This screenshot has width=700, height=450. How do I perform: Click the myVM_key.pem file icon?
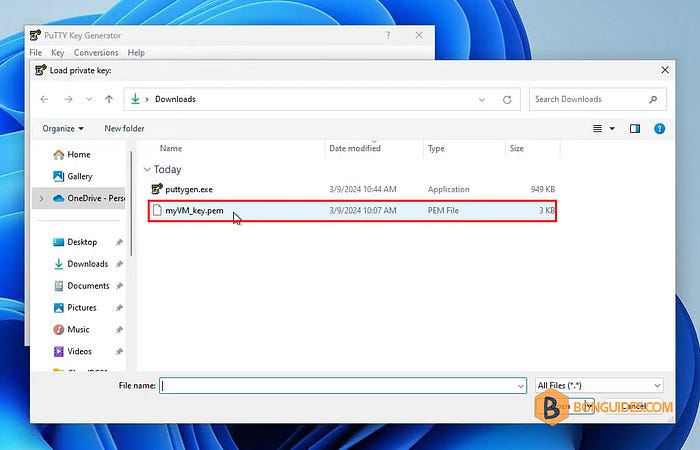pyautogui.click(x=157, y=210)
